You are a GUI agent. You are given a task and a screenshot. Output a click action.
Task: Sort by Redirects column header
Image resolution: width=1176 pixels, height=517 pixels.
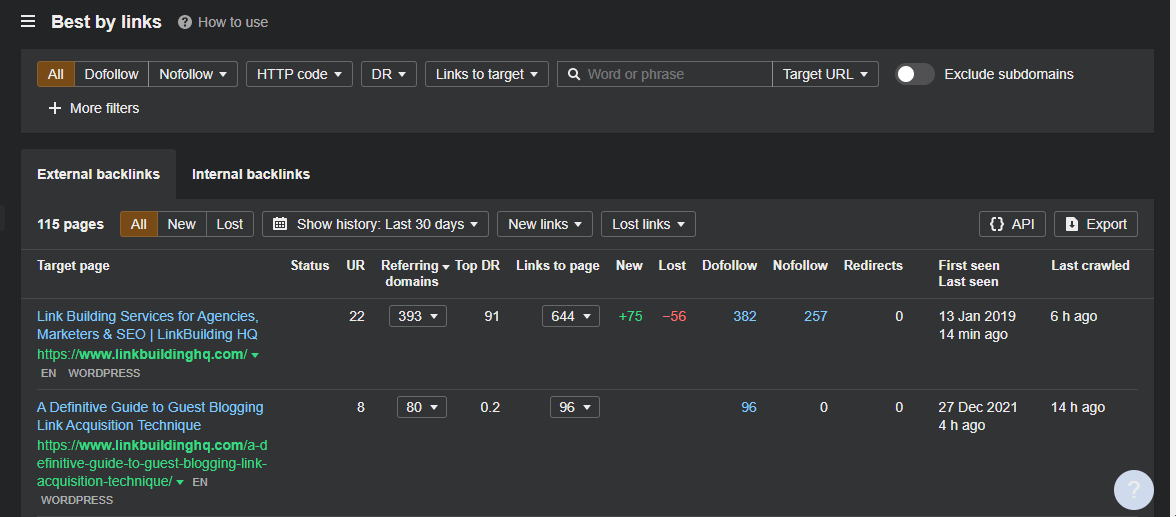pos(873,266)
